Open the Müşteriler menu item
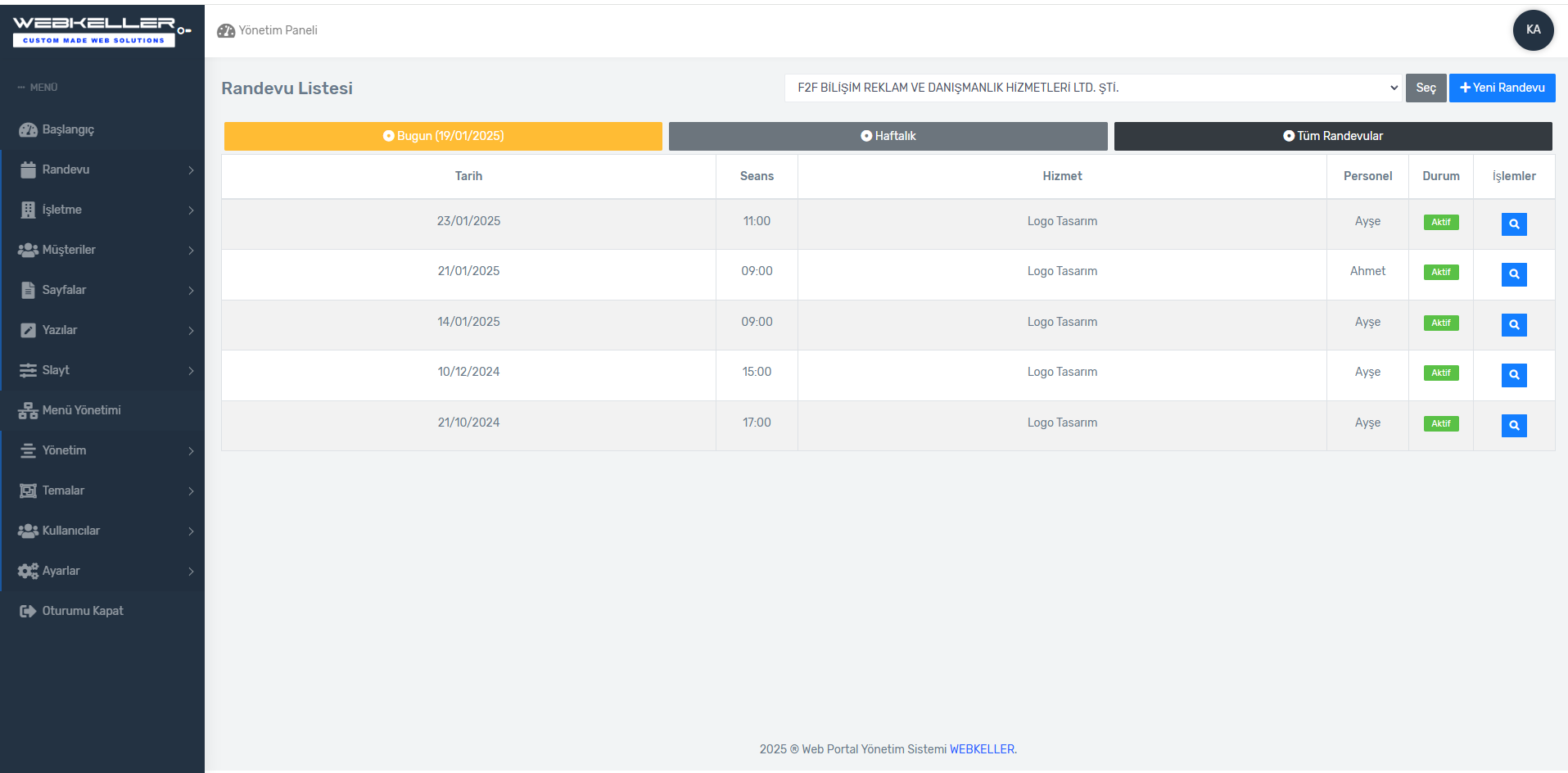1568x773 pixels. click(70, 250)
